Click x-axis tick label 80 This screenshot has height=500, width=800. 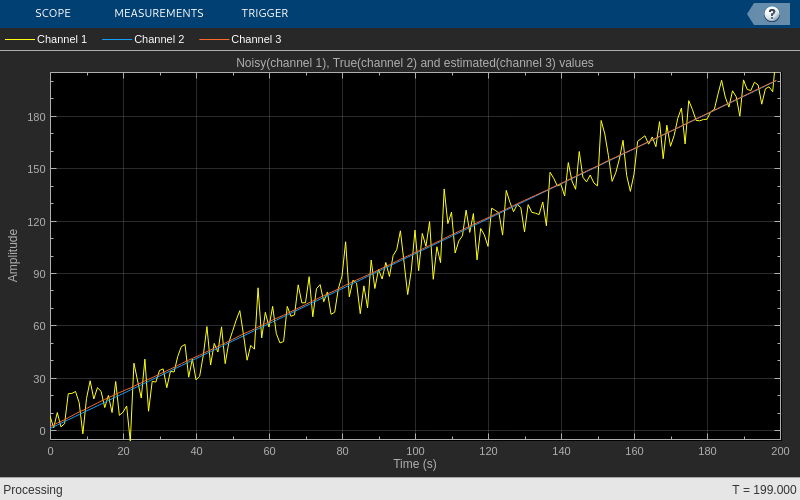(342, 451)
